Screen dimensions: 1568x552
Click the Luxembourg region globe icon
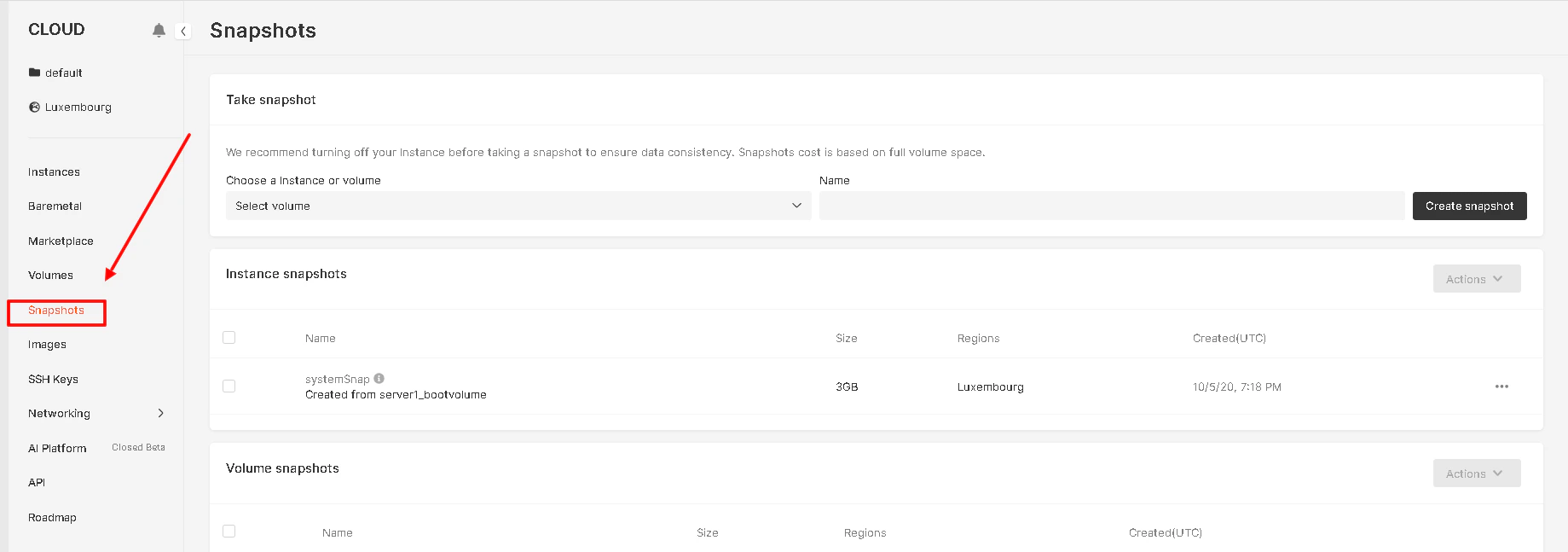pos(34,107)
